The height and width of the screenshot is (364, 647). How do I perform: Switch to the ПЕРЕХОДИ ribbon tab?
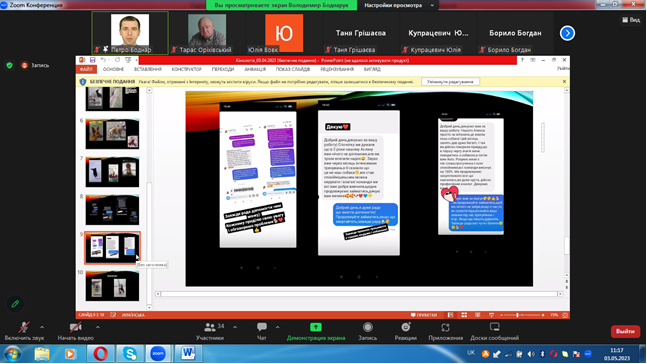223,69
